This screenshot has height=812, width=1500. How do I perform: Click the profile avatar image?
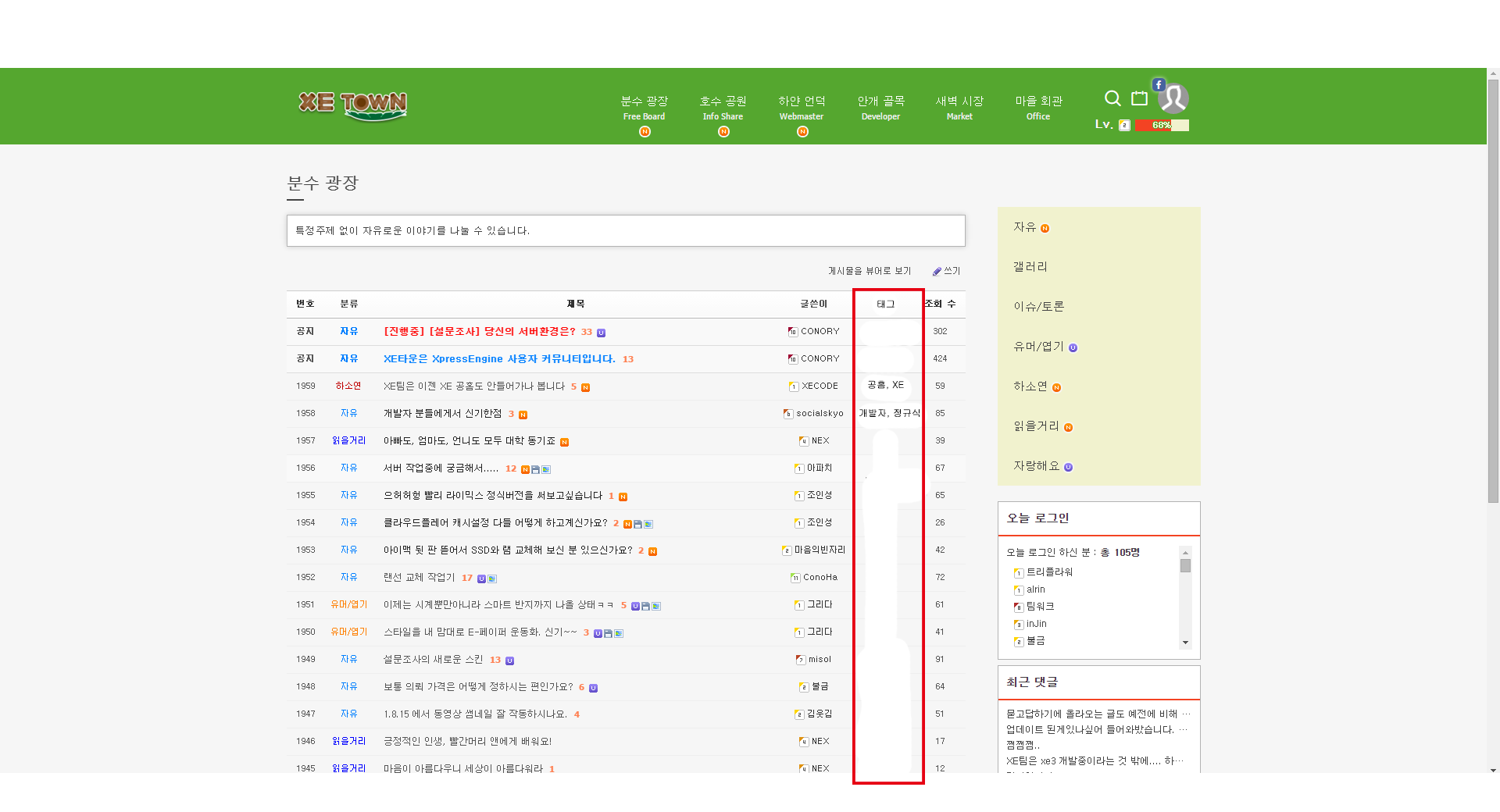(x=1173, y=98)
